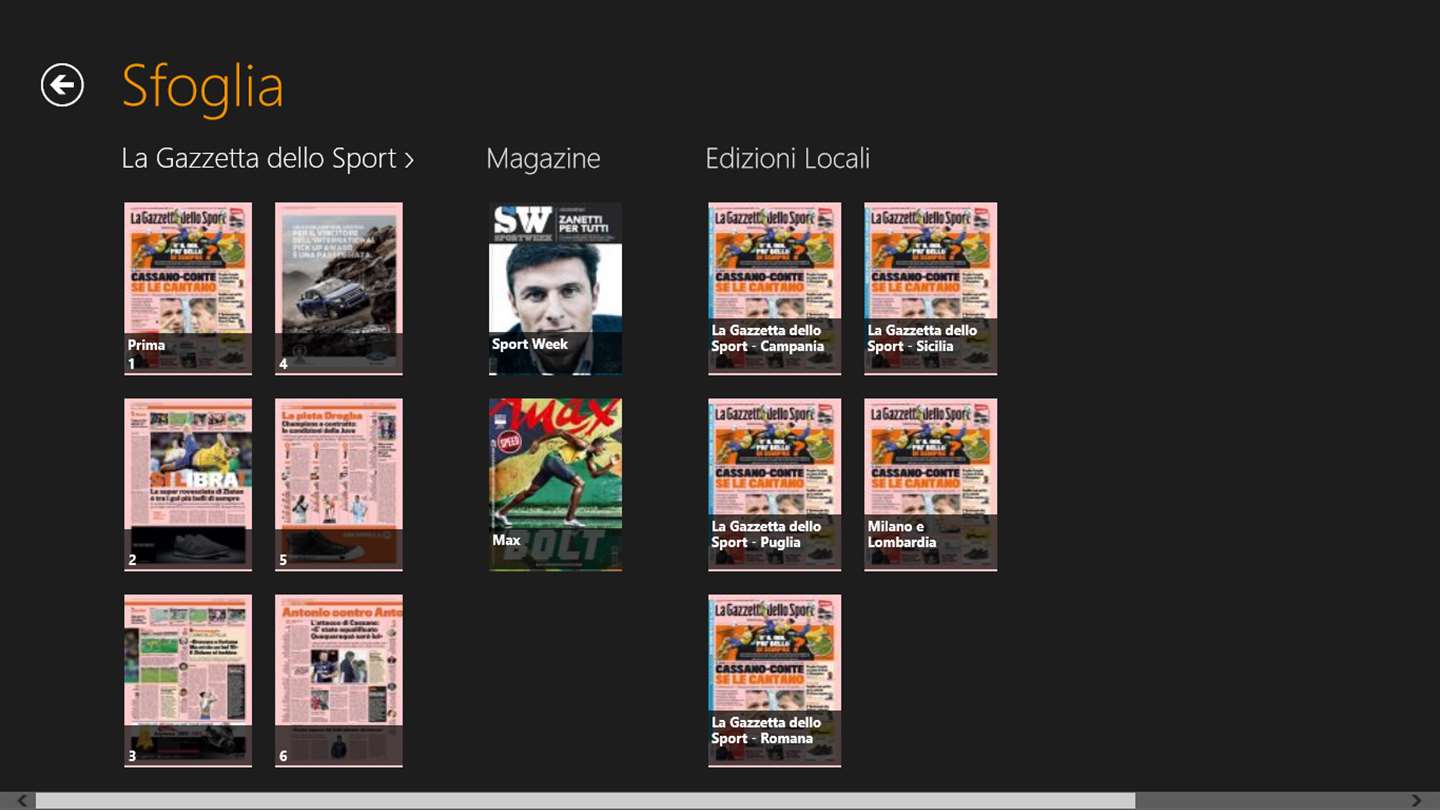Go back with the circular arrow button
Viewport: 1440px width, 810px height.
[x=62, y=85]
